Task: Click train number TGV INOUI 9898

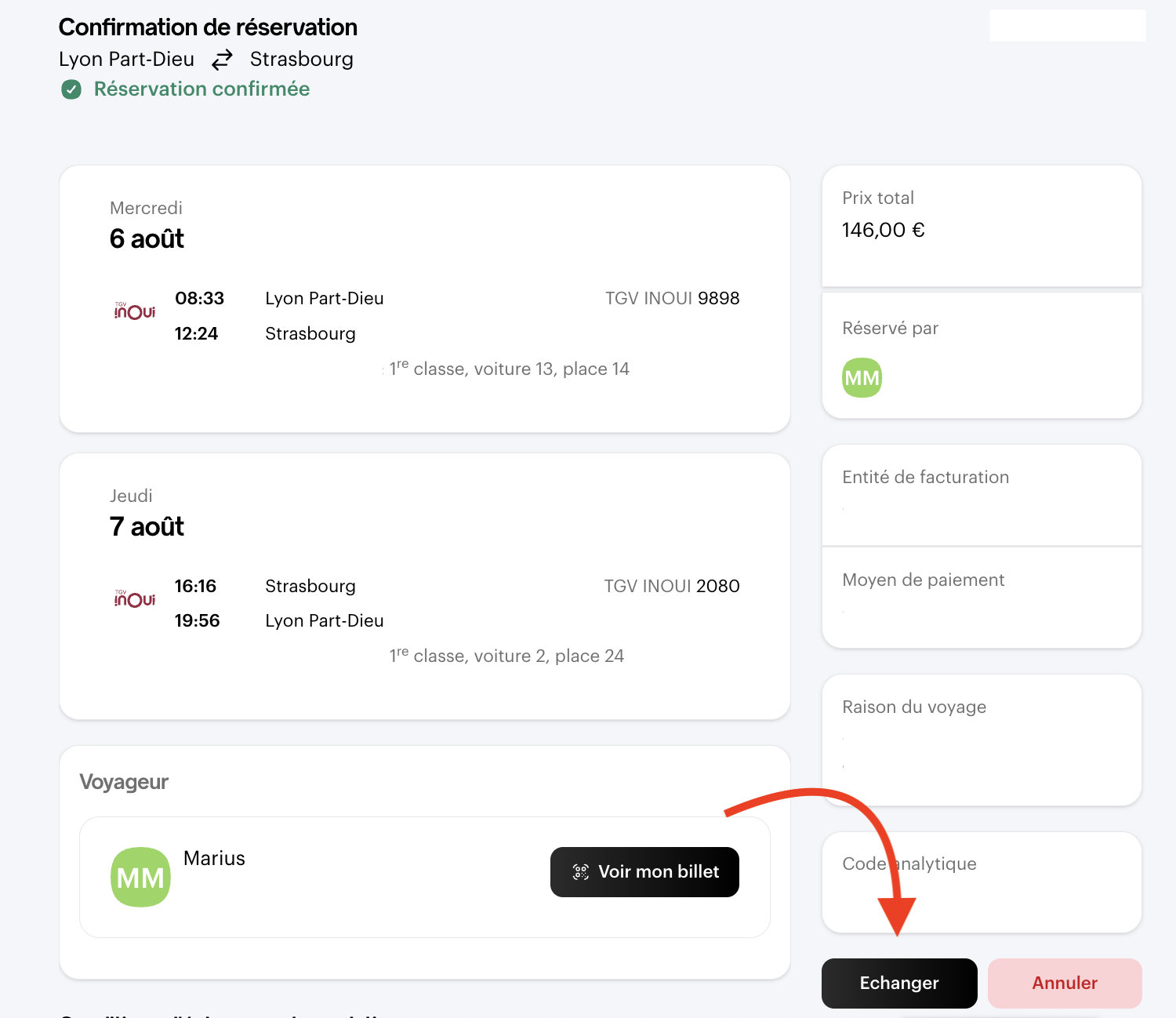Action: click(x=672, y=299)
